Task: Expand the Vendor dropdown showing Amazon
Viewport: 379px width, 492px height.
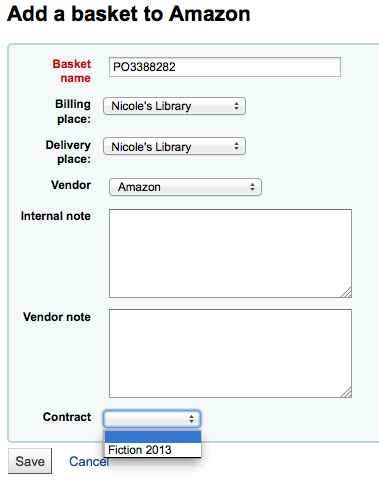Action: coord(185,187)
